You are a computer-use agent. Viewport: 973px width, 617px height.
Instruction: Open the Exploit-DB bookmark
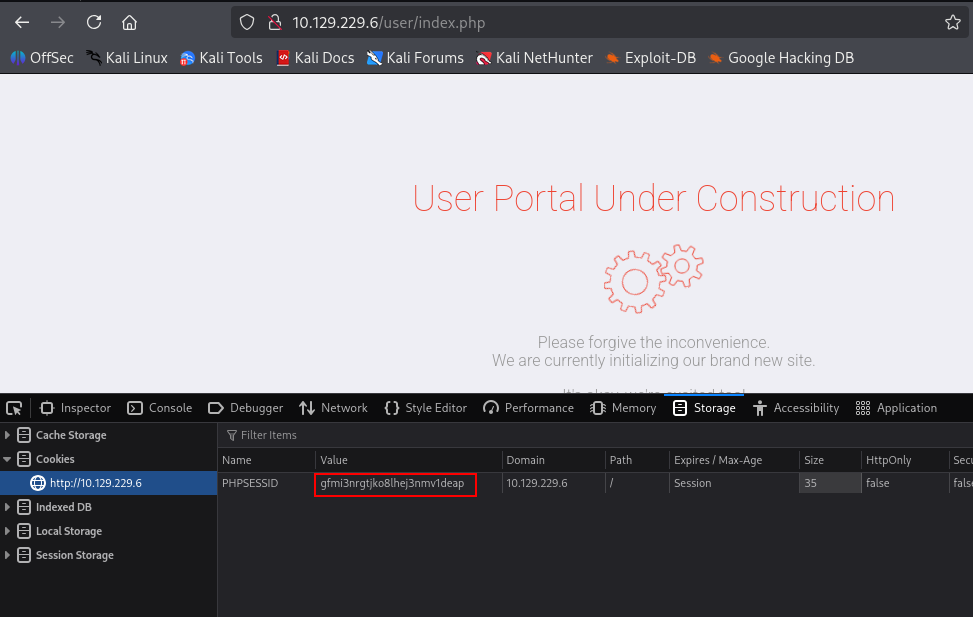coord(650,58)
